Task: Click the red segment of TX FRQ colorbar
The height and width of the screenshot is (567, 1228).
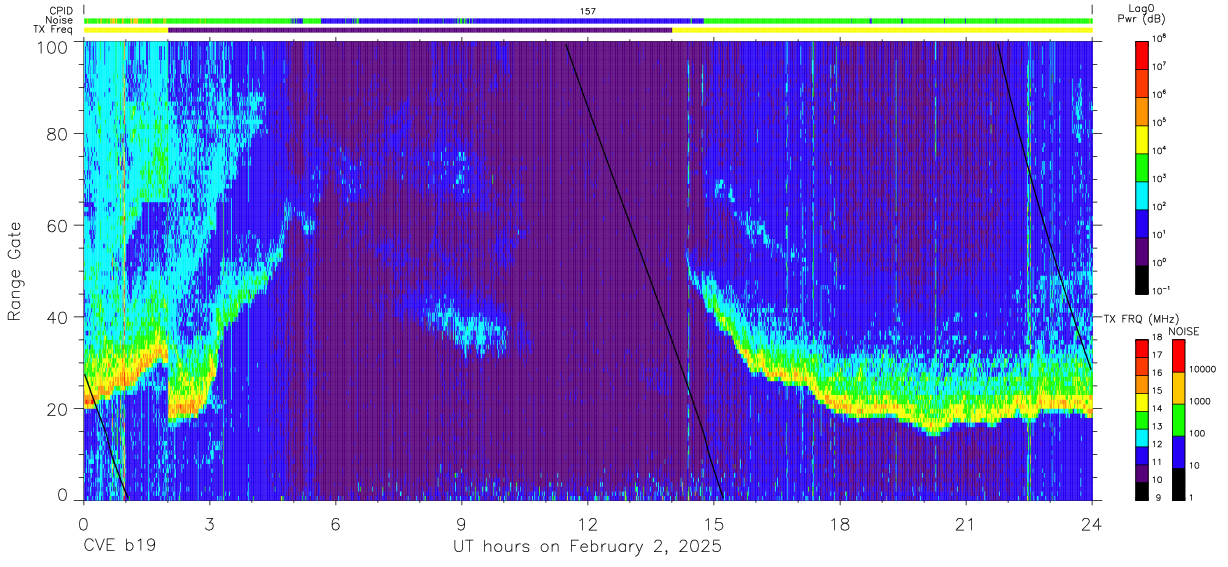Action: tap(1142, 348)
